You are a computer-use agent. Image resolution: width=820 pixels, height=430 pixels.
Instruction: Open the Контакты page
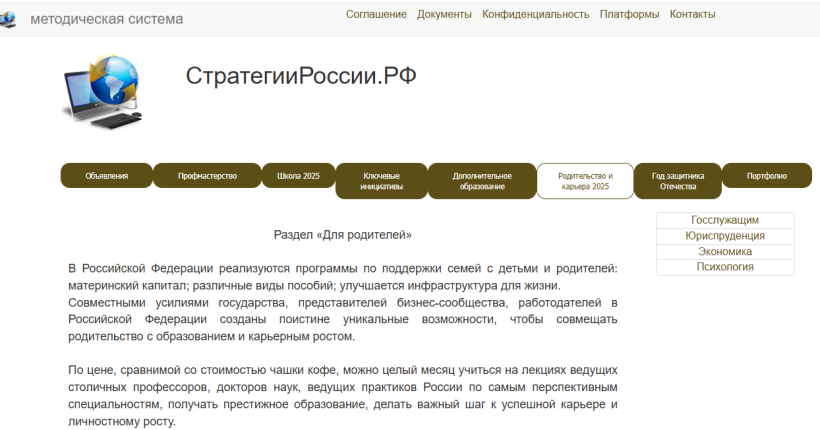click(692, 14)
